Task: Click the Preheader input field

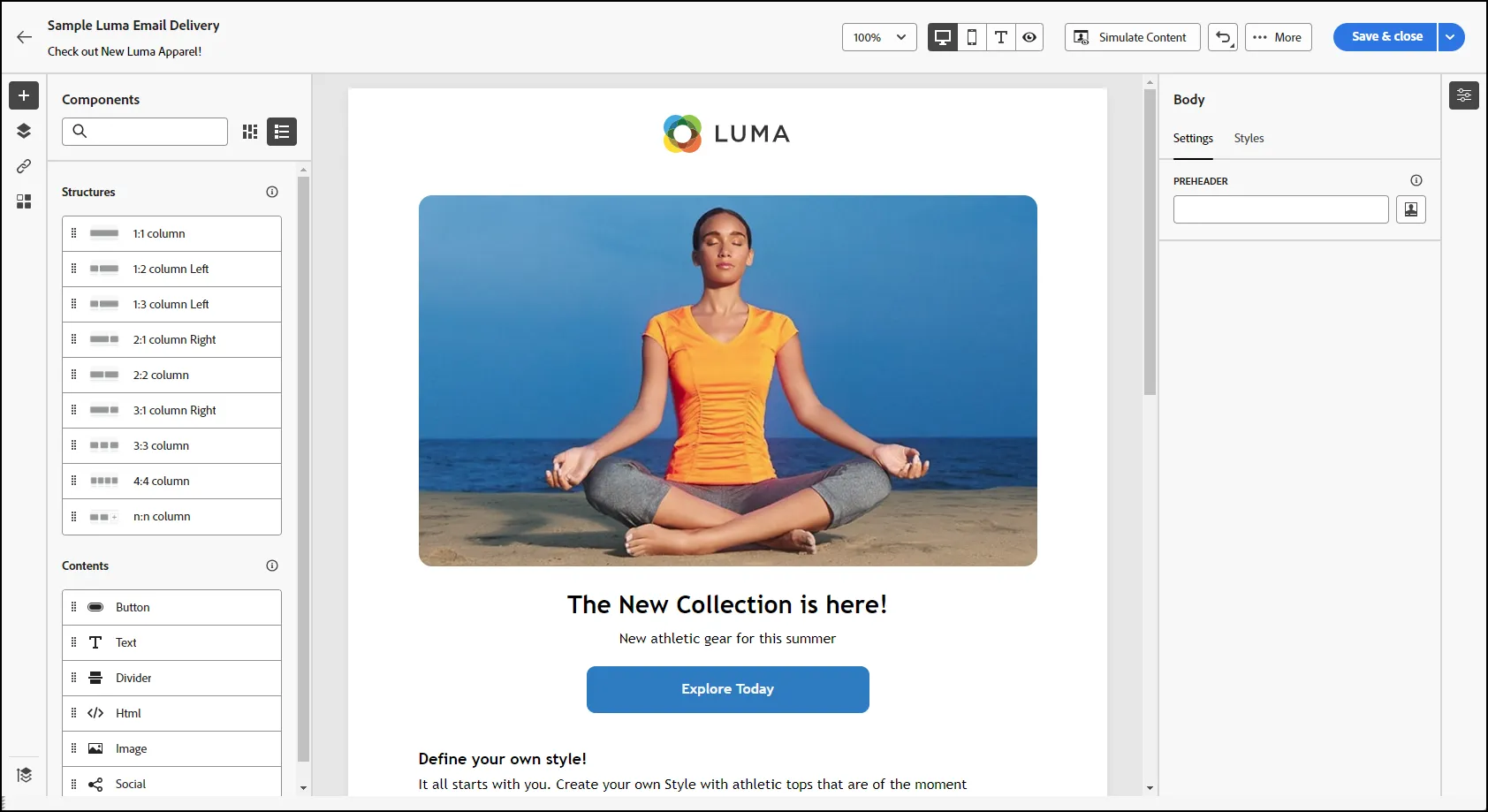Action: 1280,209
